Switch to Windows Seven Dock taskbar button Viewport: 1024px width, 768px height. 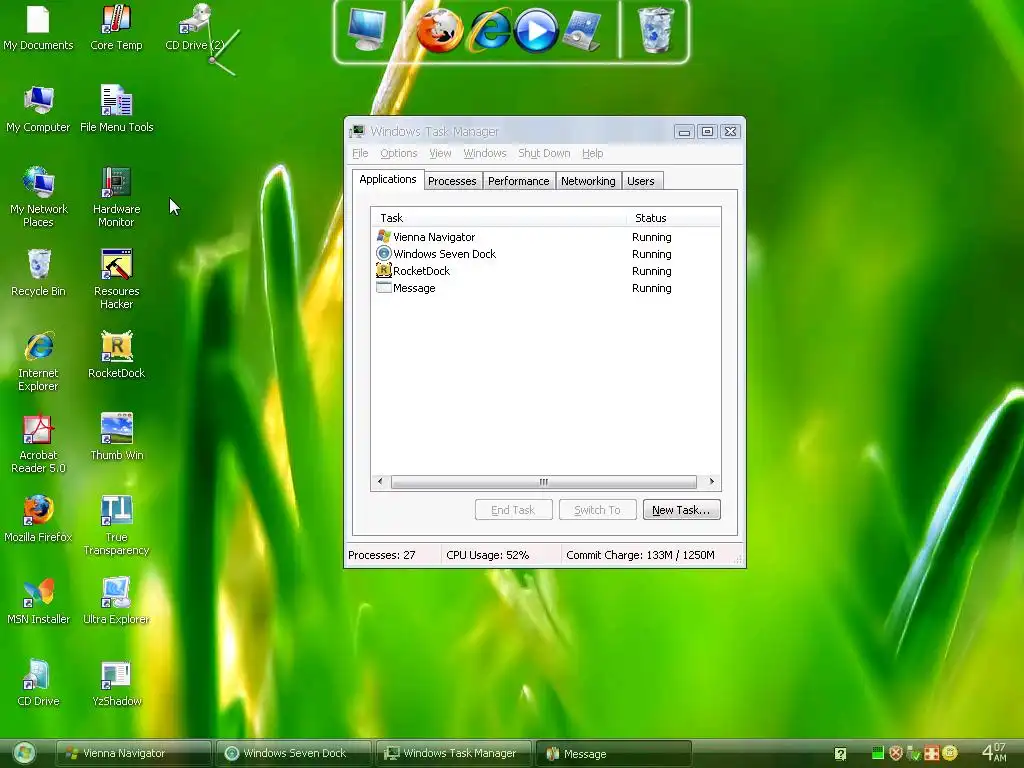[x=294, y=754]
